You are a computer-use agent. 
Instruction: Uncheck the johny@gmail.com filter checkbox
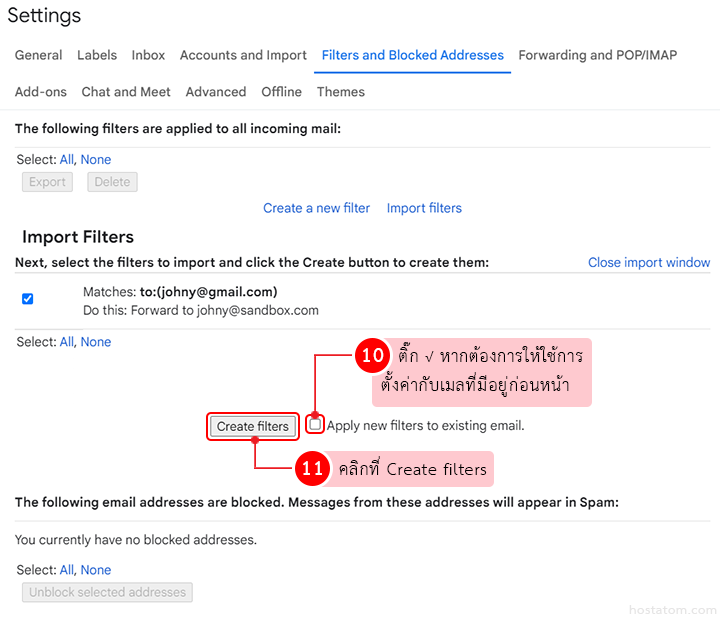(x=28, y=298)
